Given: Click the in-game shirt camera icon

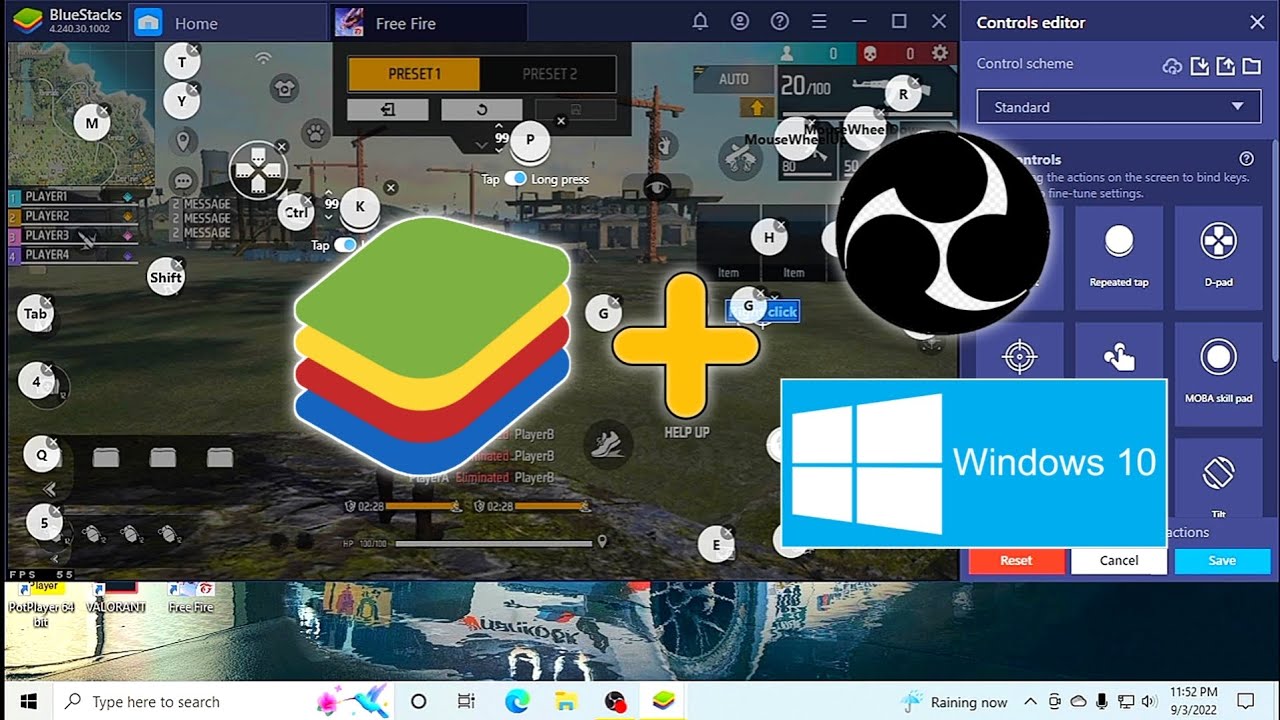Looking at the screenshot, I should pos(285,89).
